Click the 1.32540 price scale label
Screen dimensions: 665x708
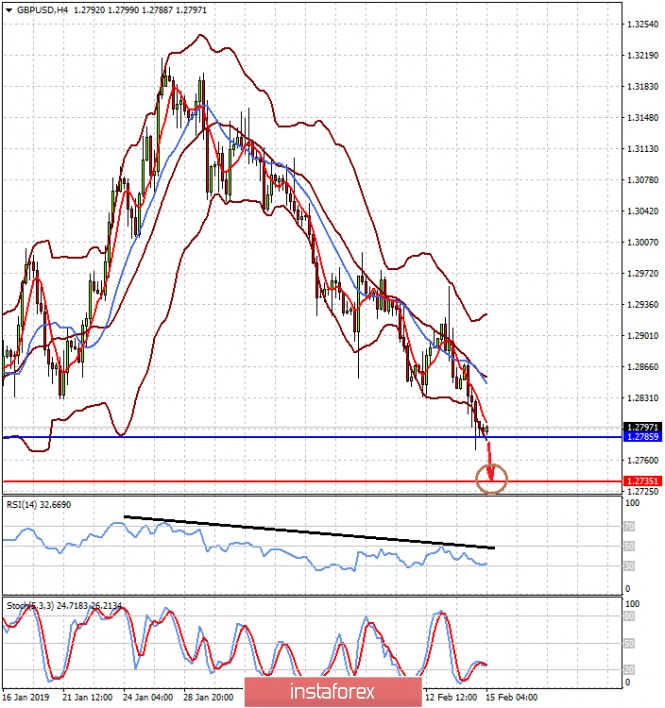640,24
